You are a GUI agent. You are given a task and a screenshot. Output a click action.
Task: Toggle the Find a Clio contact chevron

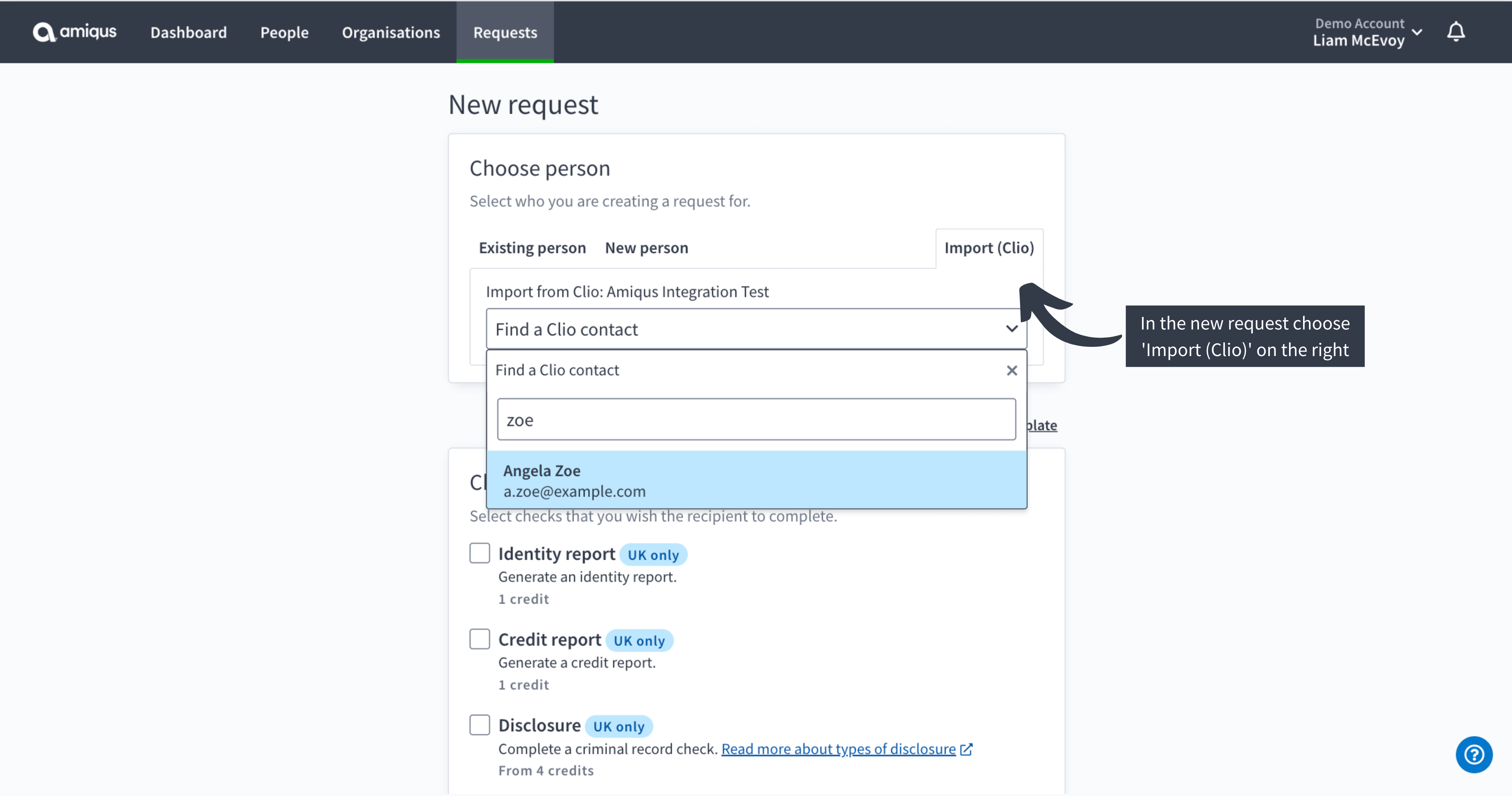tap(1012, 329)
